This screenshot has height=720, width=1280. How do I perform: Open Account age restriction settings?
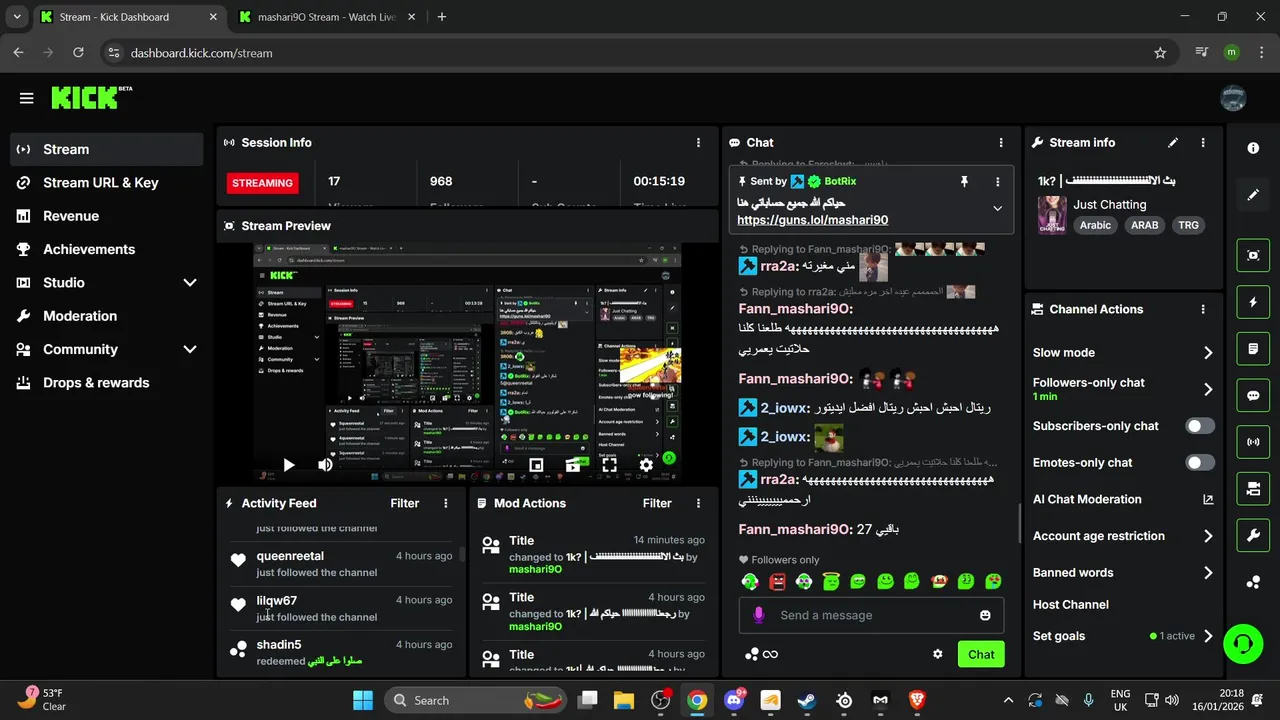pyautogui.click(x=1123, y=536)
